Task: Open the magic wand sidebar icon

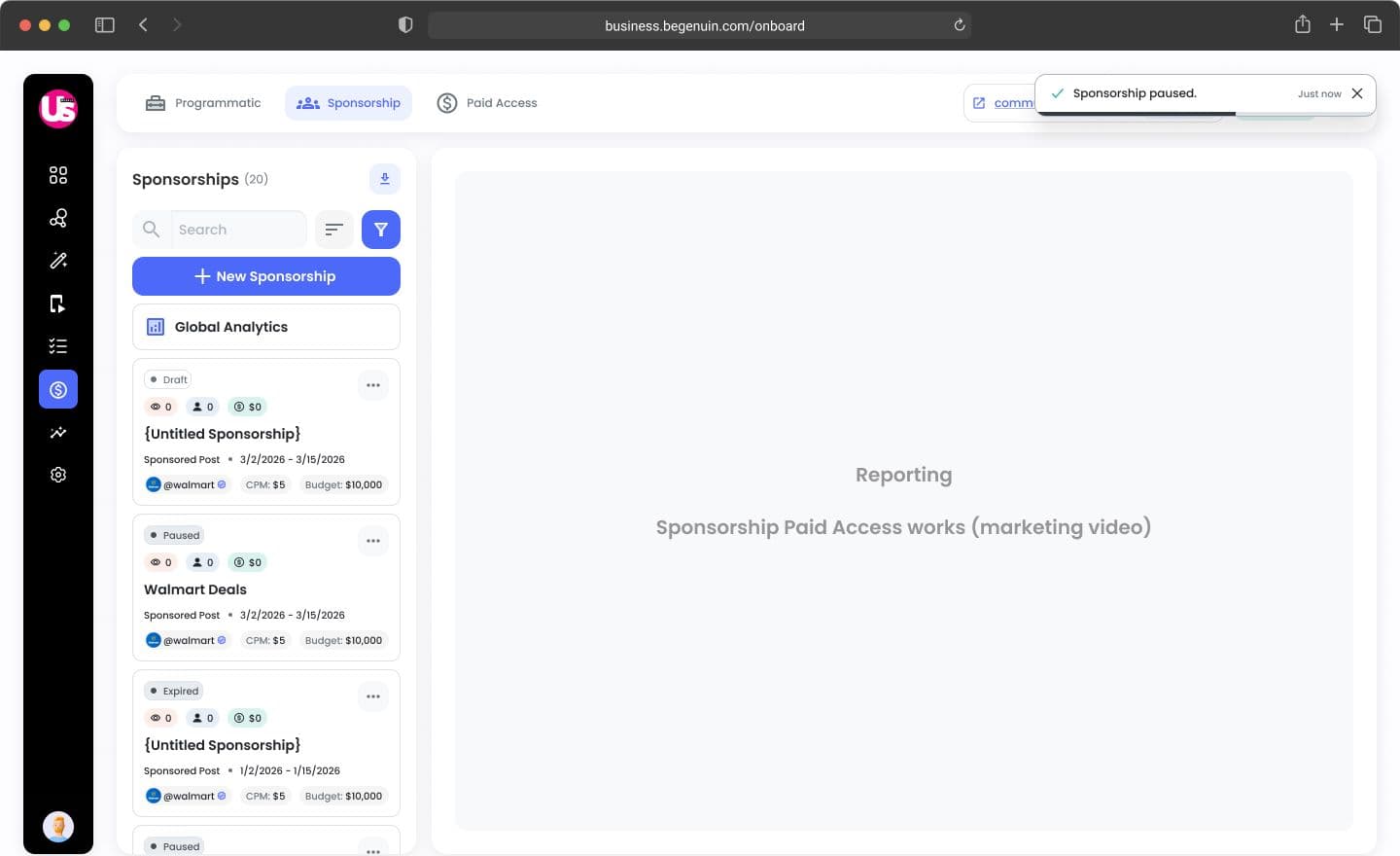Action: coord(58,261)
